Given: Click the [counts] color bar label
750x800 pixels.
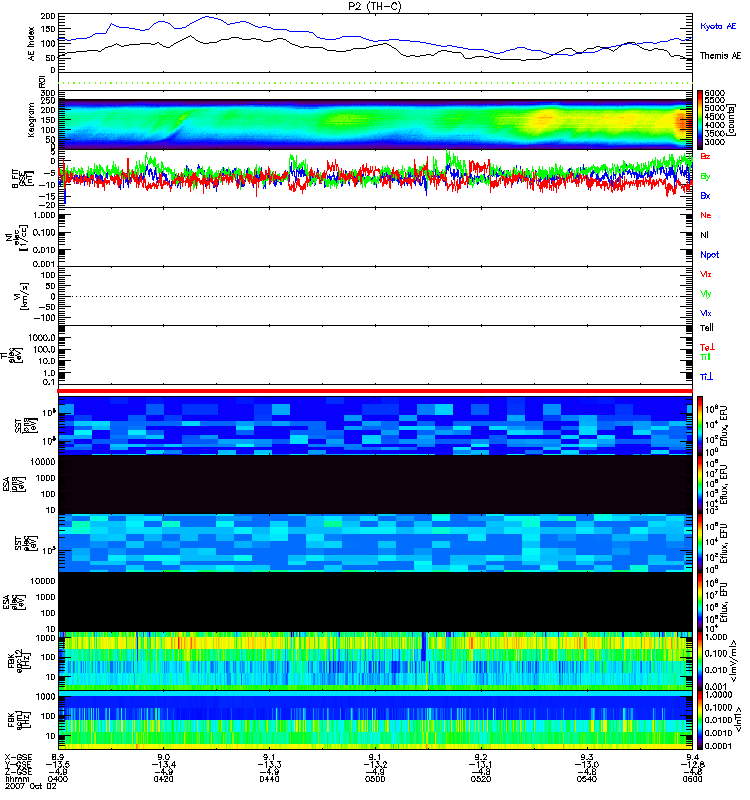Looking at the screenshot, I should coord(732,120).
